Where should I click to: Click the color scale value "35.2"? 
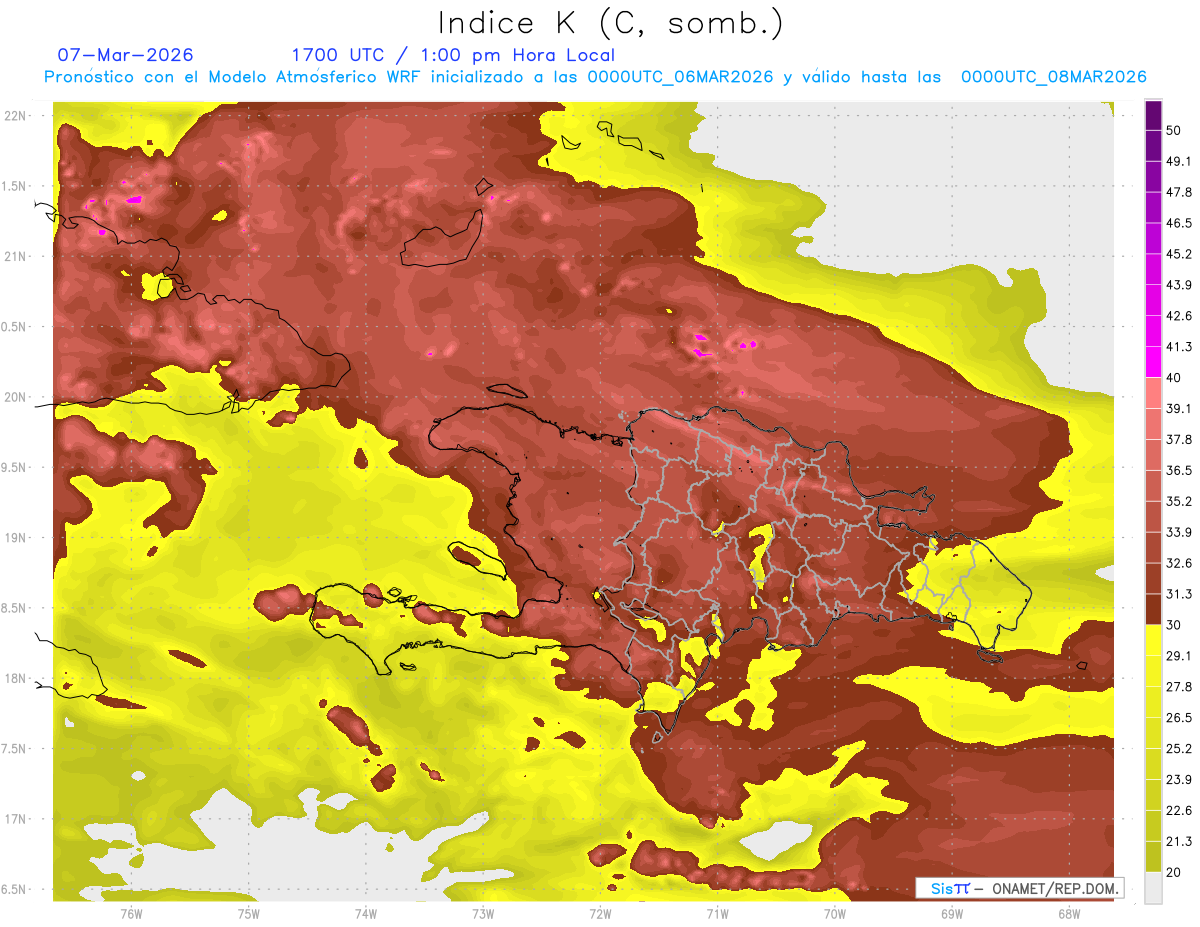(x=1179, y=501)
